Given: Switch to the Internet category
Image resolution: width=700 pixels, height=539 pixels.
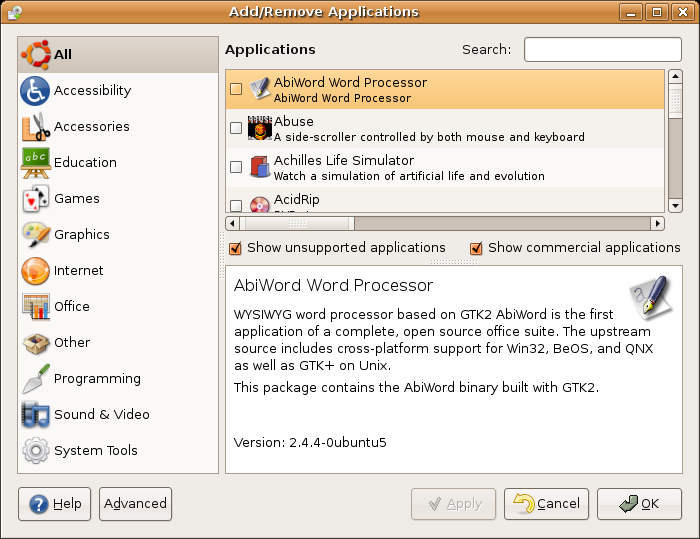Looking at the screenshot, I should [118, 271].
